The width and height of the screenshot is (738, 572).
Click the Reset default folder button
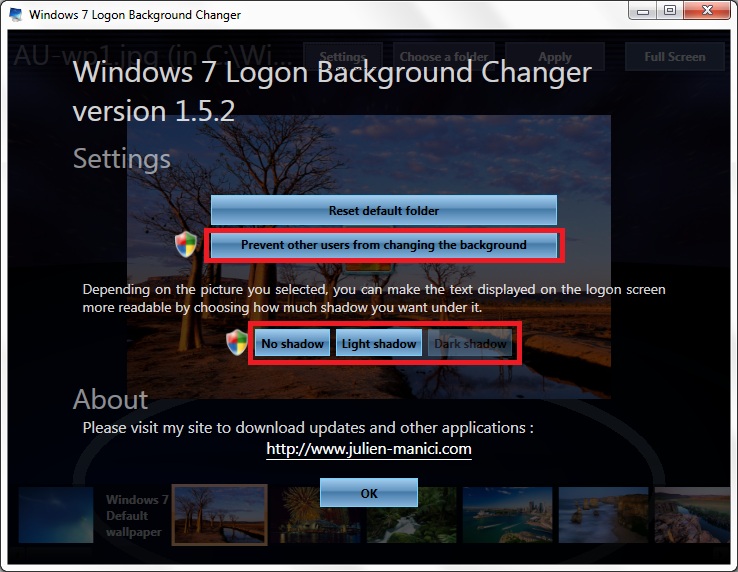384,210
